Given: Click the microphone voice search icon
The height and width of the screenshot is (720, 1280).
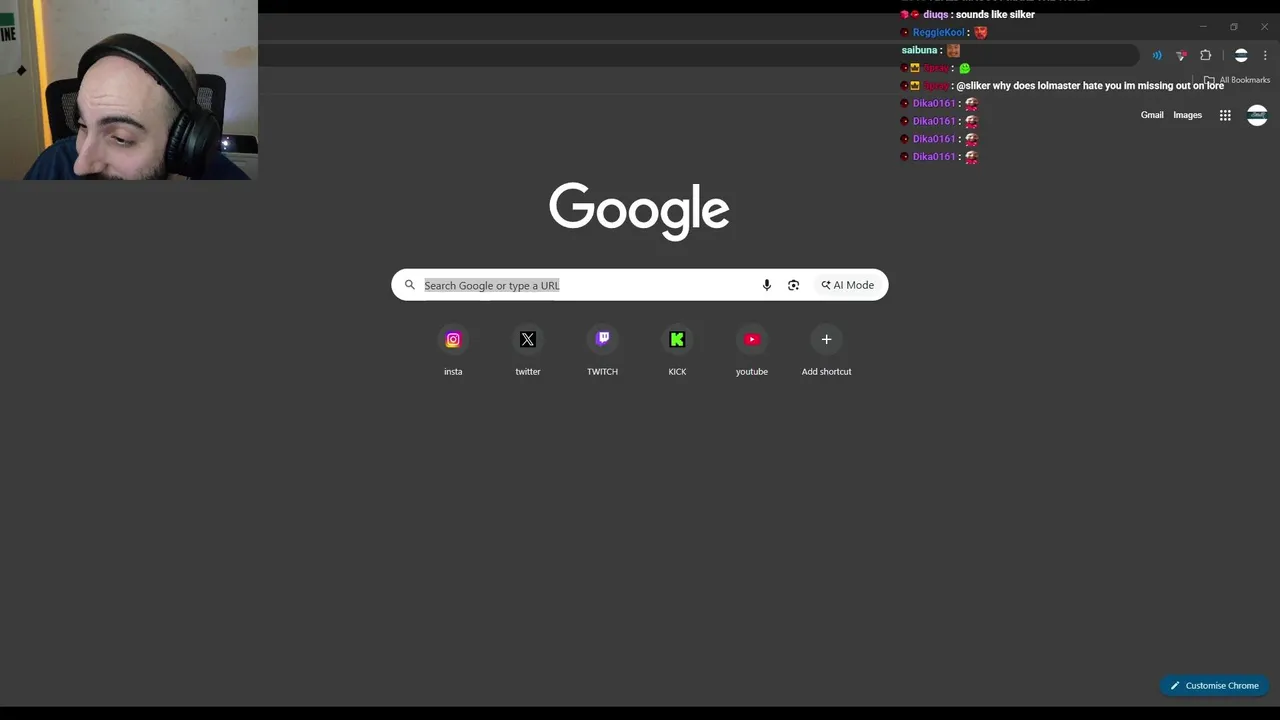Looking at the screenshot, I should click(766, 285).
